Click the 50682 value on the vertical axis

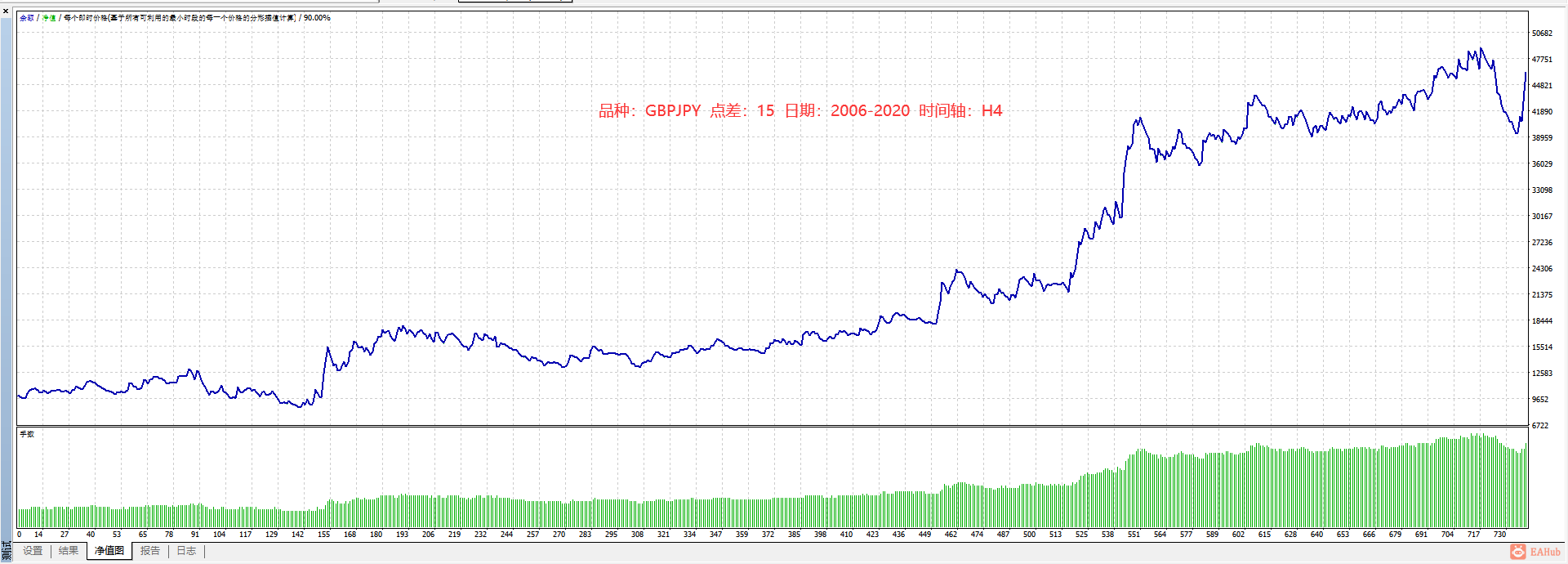[x=1542, y=34]
